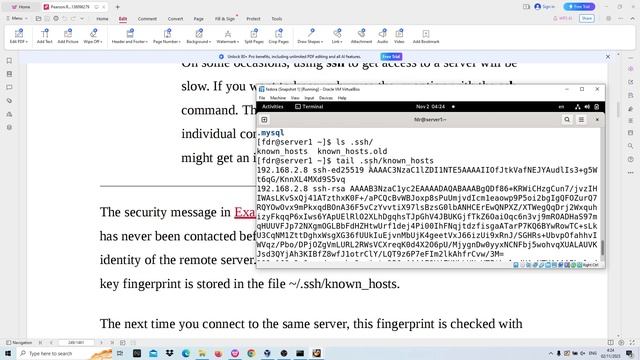Click the Free Trial button in banner

[x=391, y=57]
